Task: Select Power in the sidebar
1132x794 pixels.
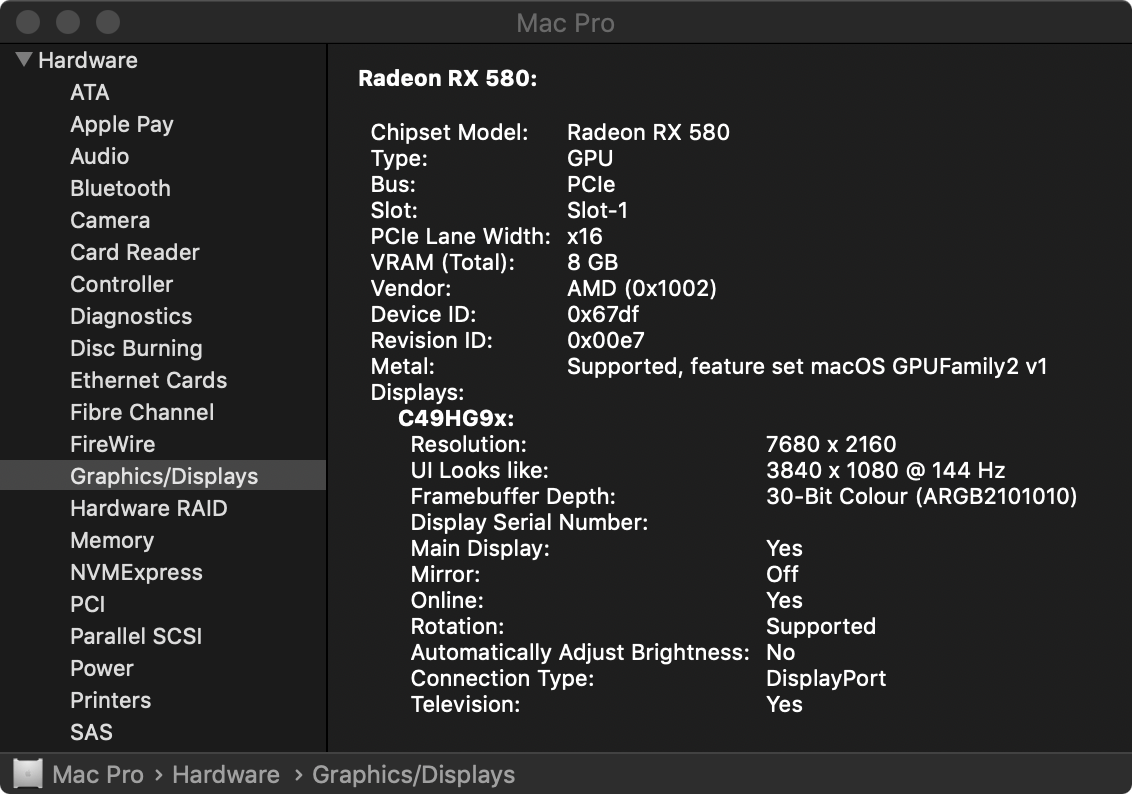Action: pos(102,668)
